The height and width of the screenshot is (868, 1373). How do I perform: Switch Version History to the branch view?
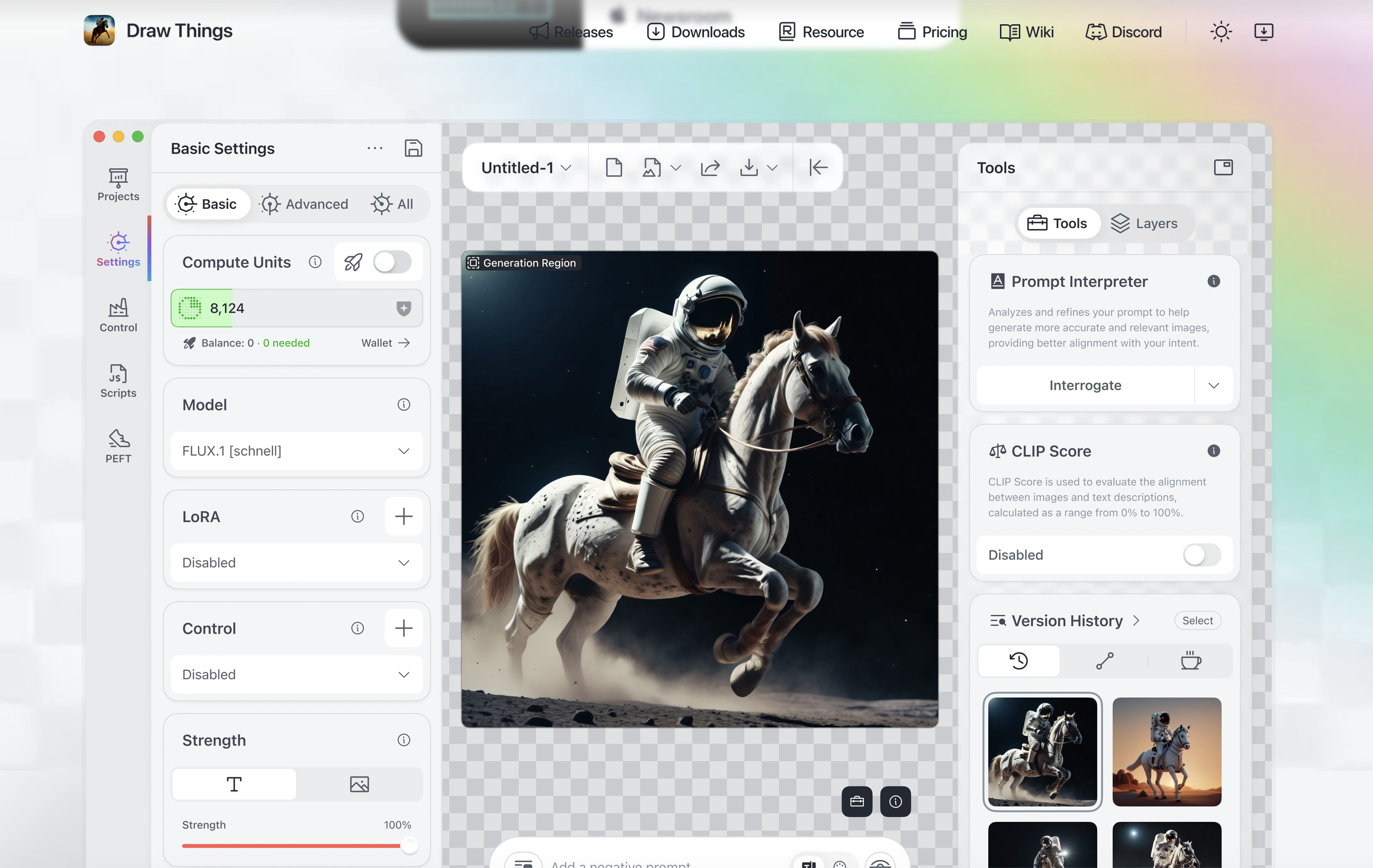1105,661
